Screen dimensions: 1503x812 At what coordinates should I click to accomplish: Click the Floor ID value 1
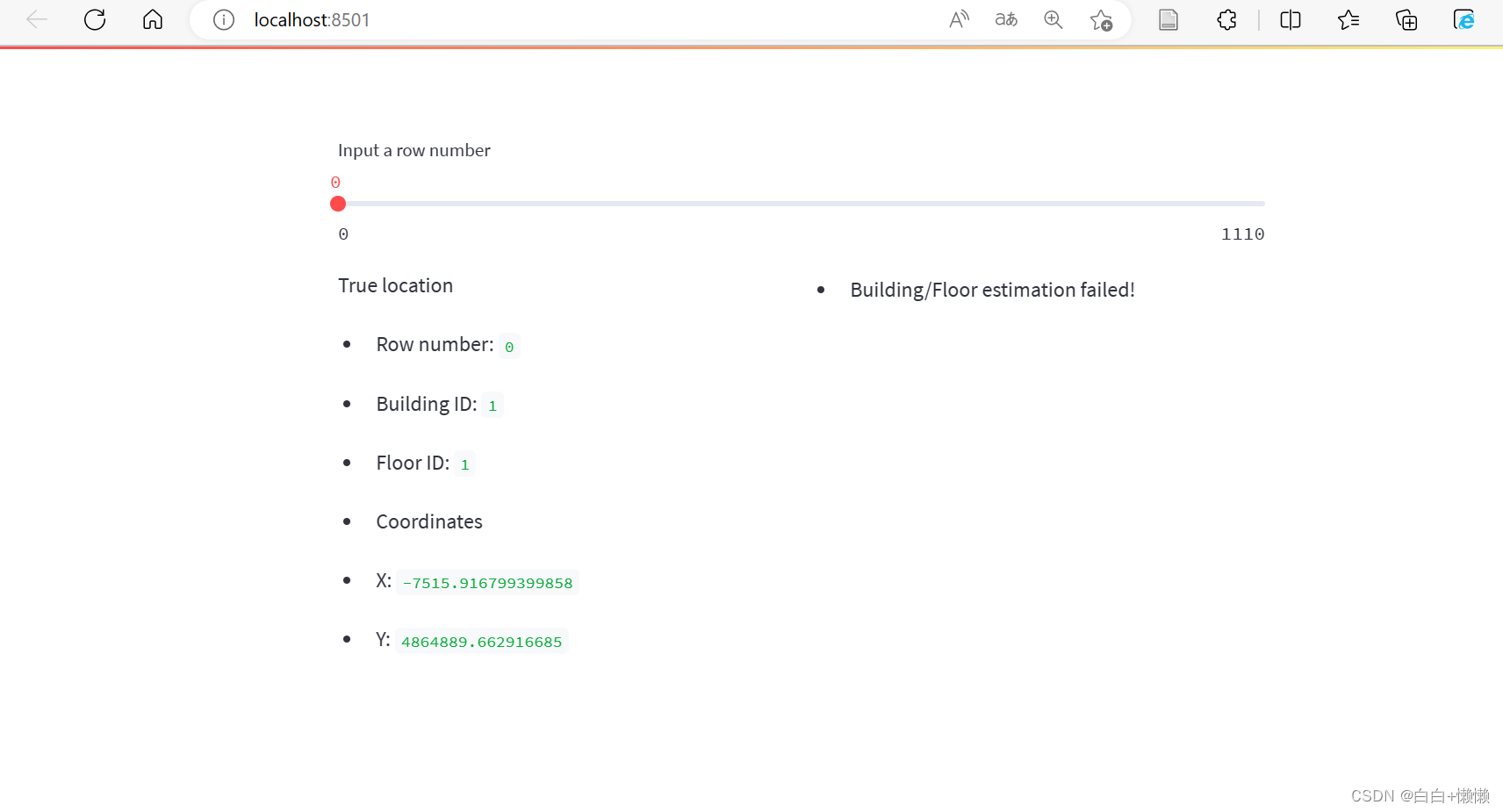[x=465, y=464]
